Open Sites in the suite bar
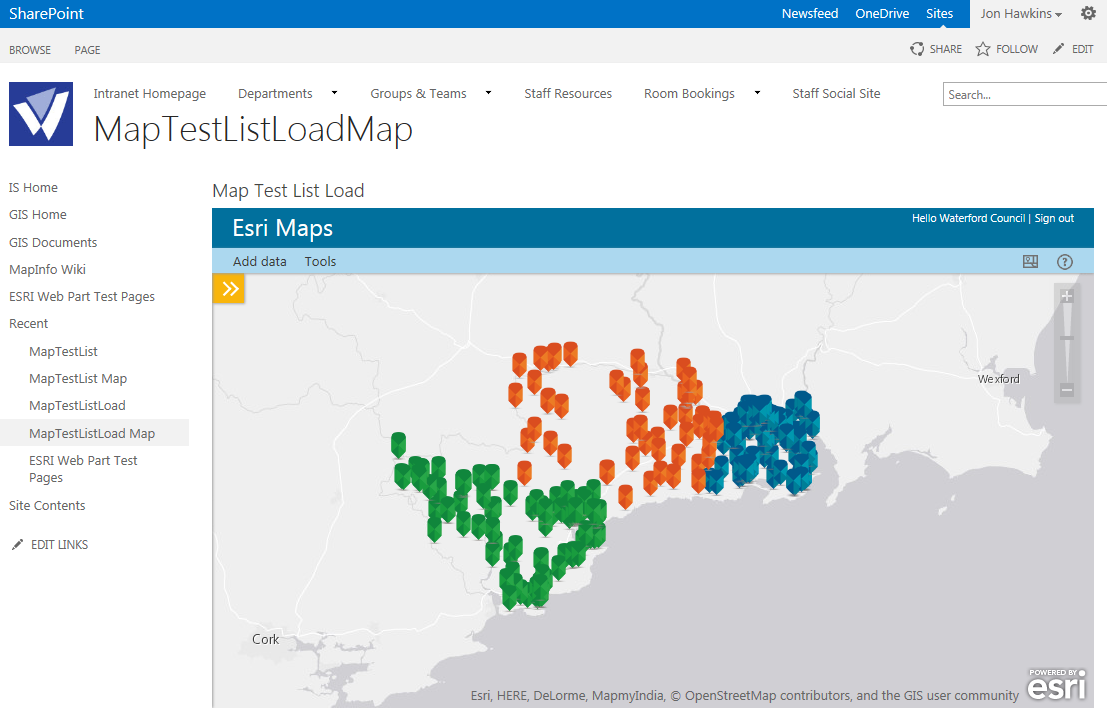 pos(939,13)
